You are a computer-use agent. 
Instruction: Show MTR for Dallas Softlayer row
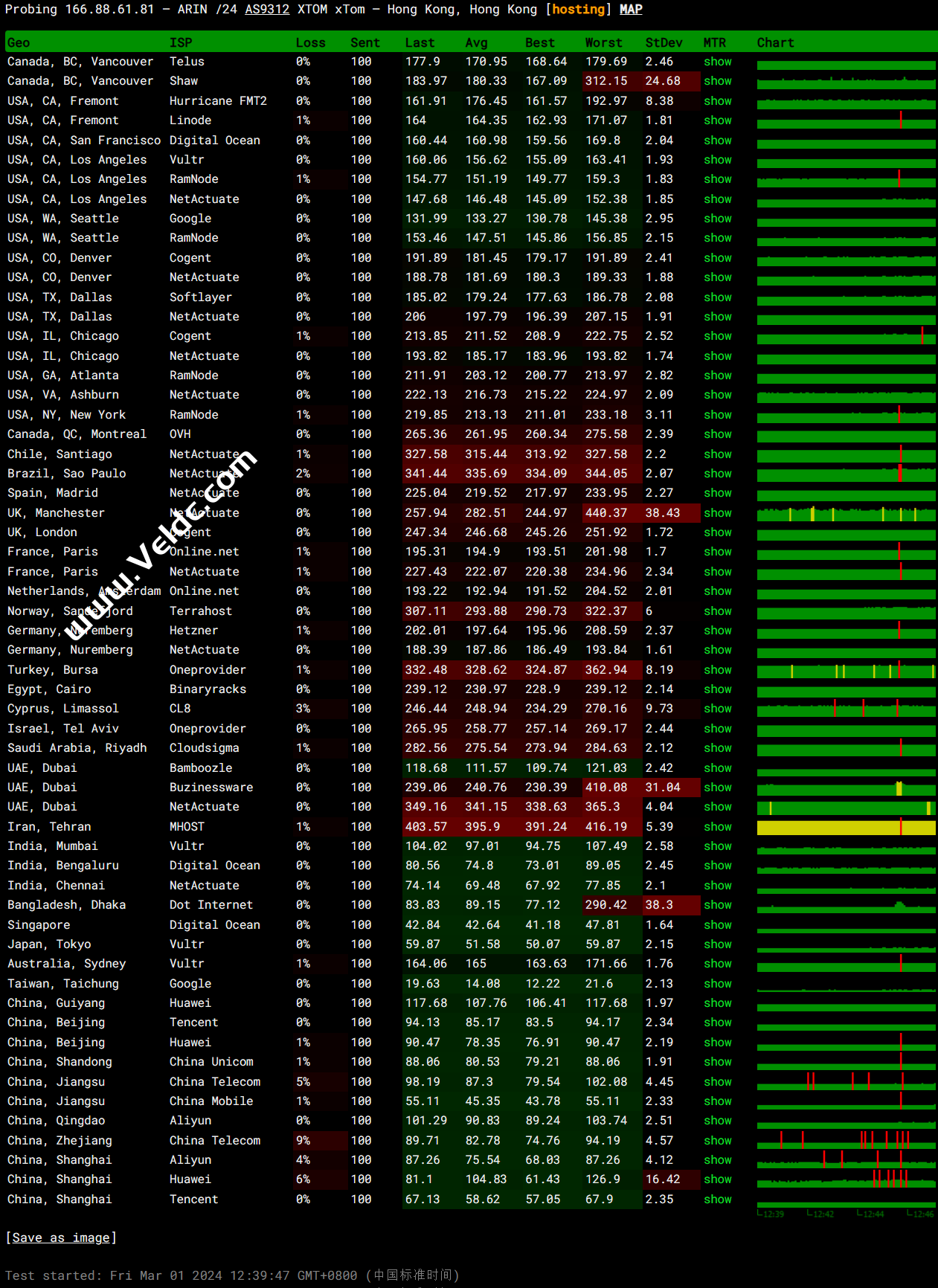pos(718,297)
